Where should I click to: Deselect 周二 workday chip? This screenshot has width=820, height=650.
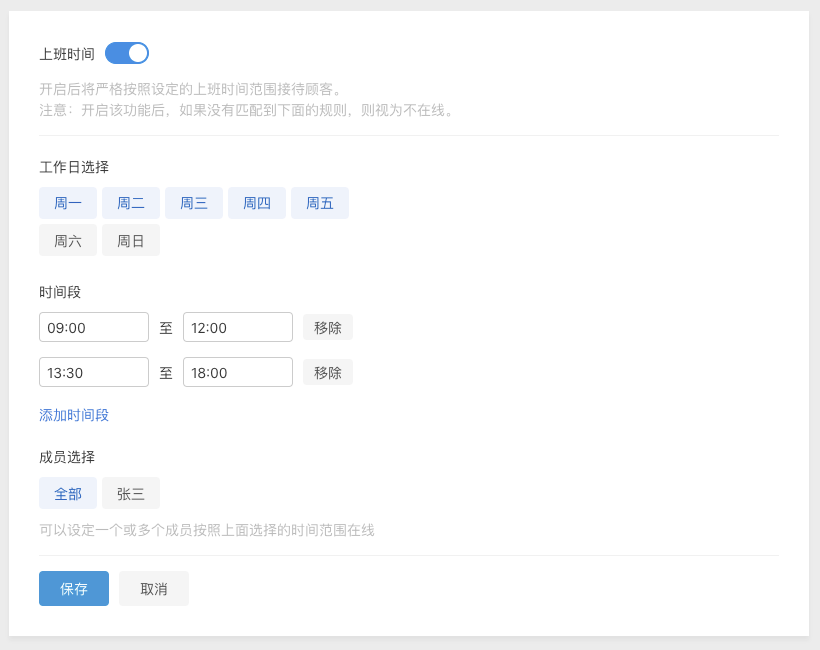click(x=131, y=203)
